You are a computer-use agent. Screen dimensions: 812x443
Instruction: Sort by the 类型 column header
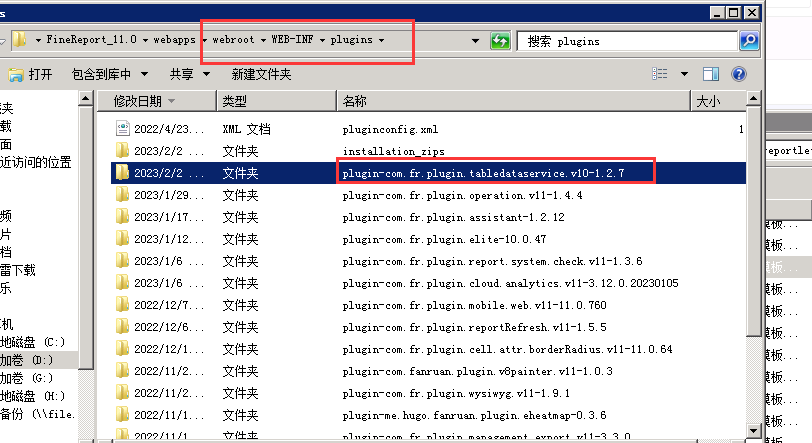click(x=277, y=101)
